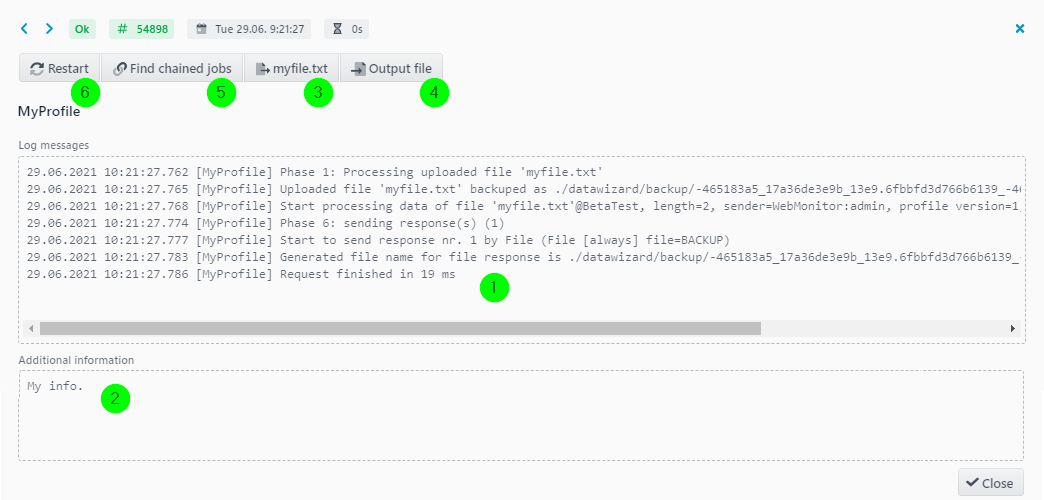Click the log horizontal scrollbar thumb
1044x500 pixels.
tap(399, 328)
